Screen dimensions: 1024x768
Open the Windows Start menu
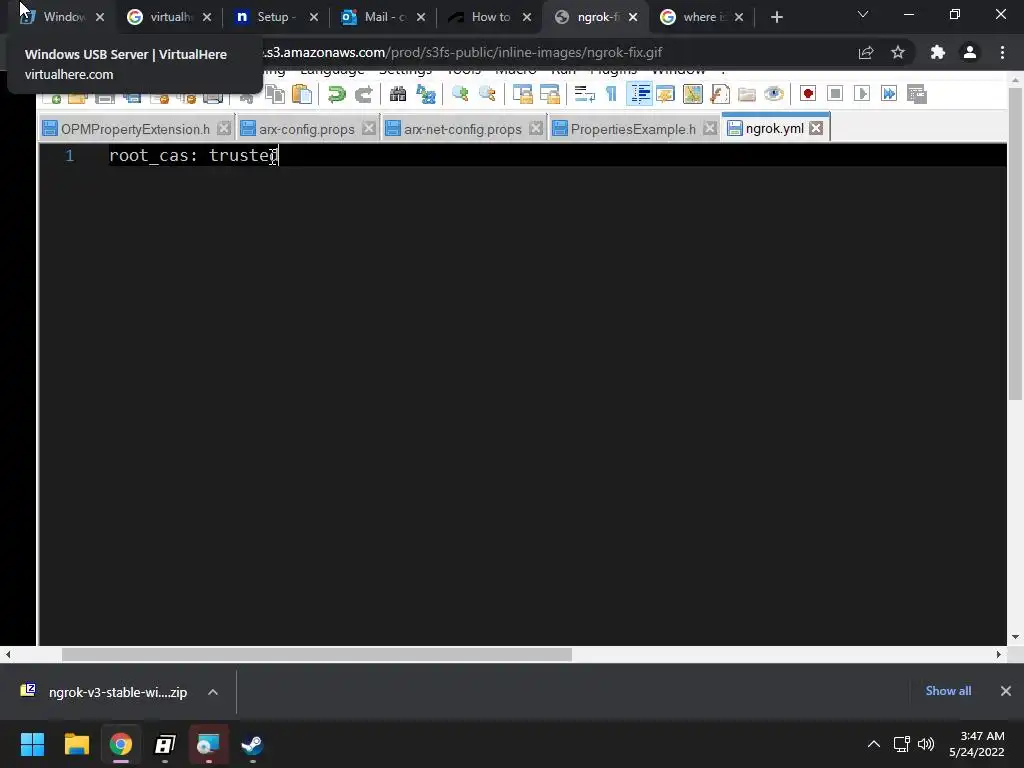pyautogui.click(x=32, y=744)
